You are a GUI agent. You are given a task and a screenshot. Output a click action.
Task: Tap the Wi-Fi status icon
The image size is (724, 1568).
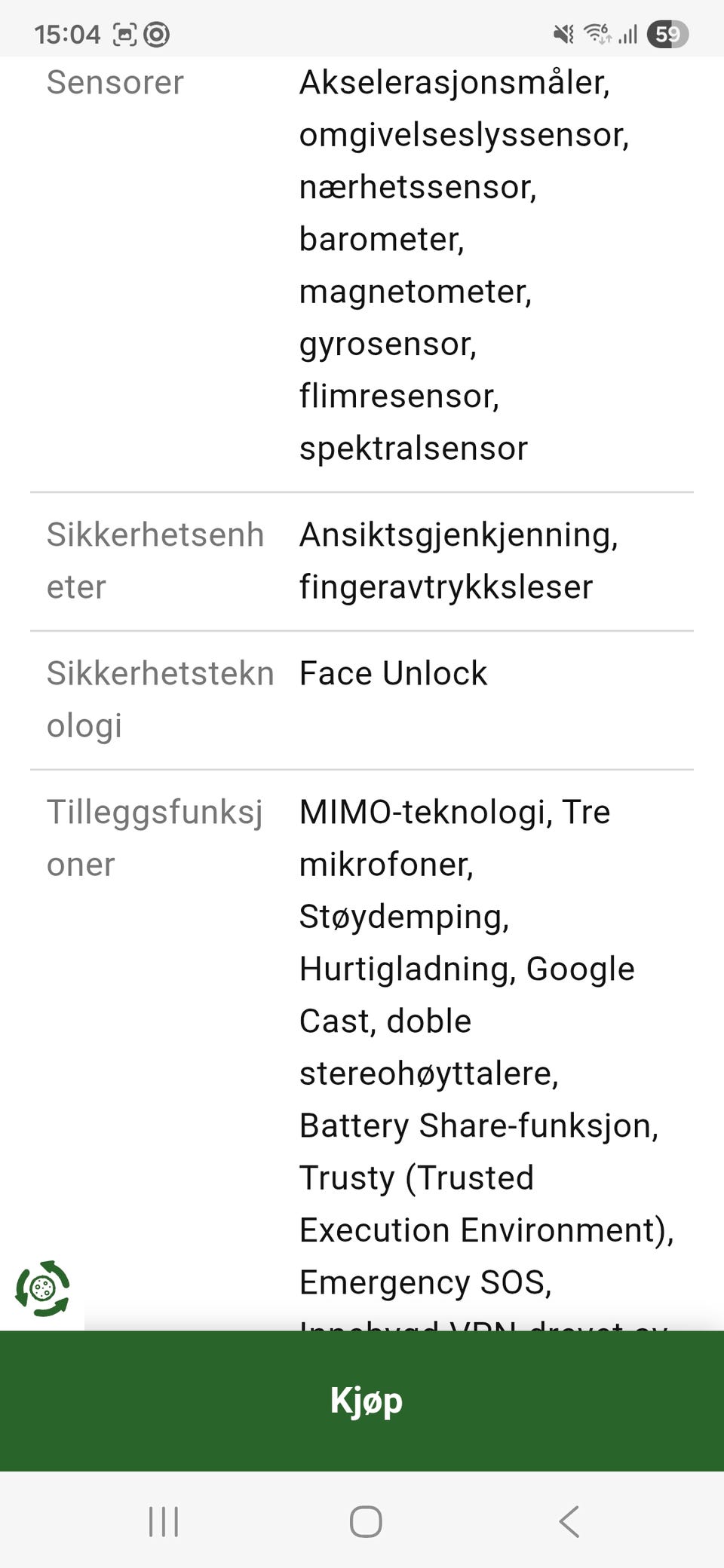click(x=598, y=34)
